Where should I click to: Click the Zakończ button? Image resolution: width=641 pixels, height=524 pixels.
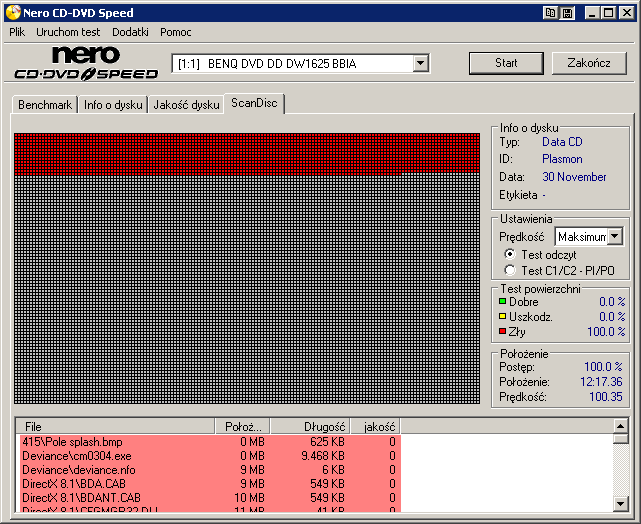tap(589, 63)
